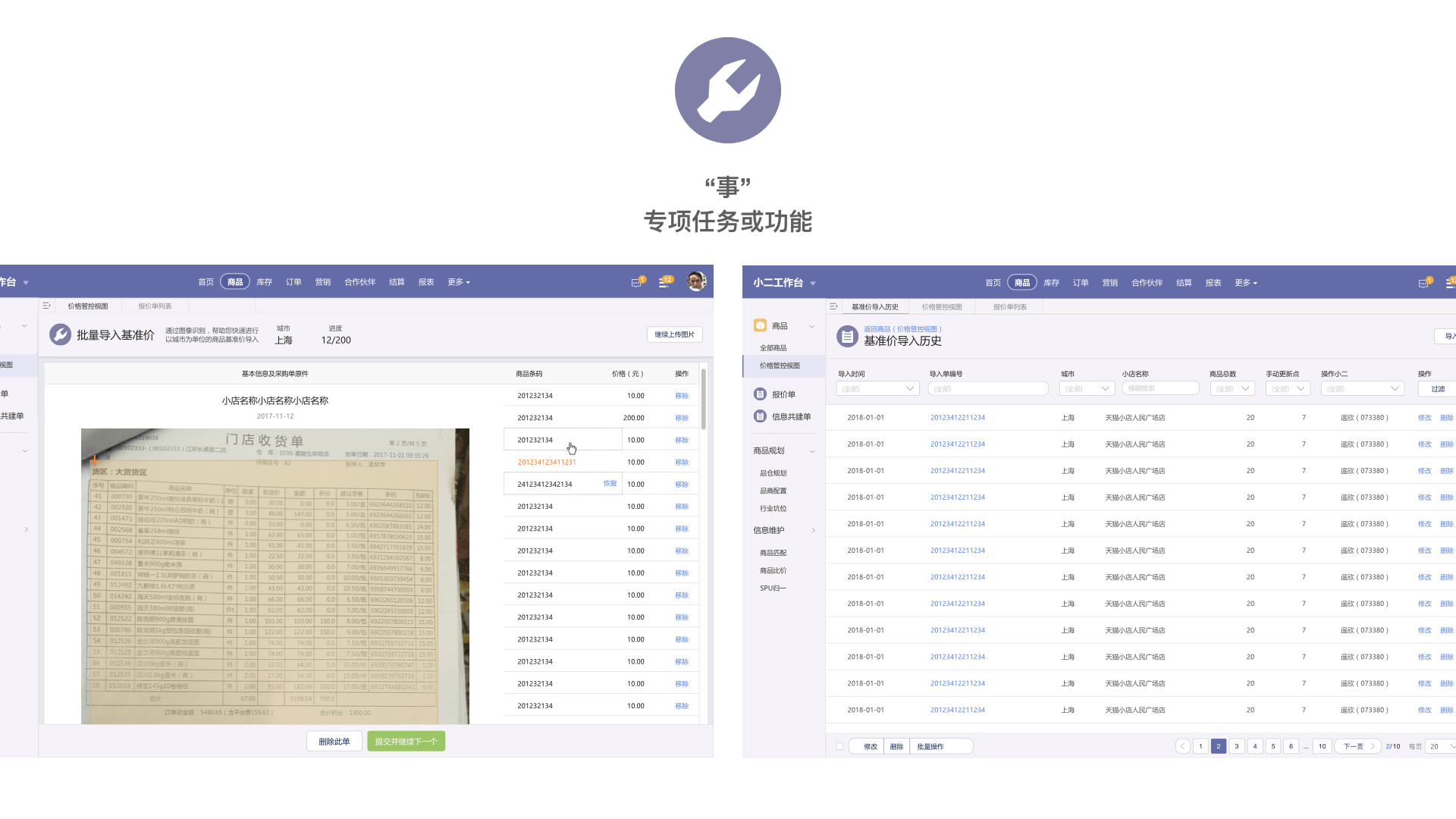Go to the previous page with the arrow
This screenshot has height=819, width=1456.
point(1182,747)
